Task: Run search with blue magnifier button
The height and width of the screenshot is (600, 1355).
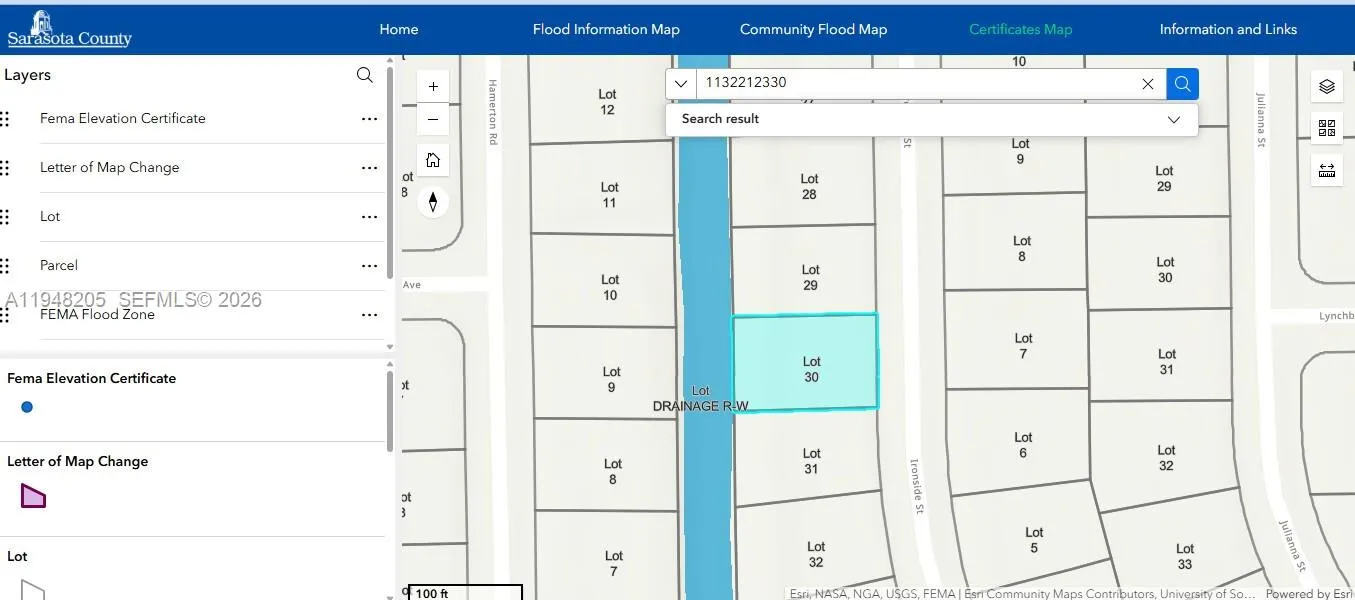Action: coord(1182,84)
